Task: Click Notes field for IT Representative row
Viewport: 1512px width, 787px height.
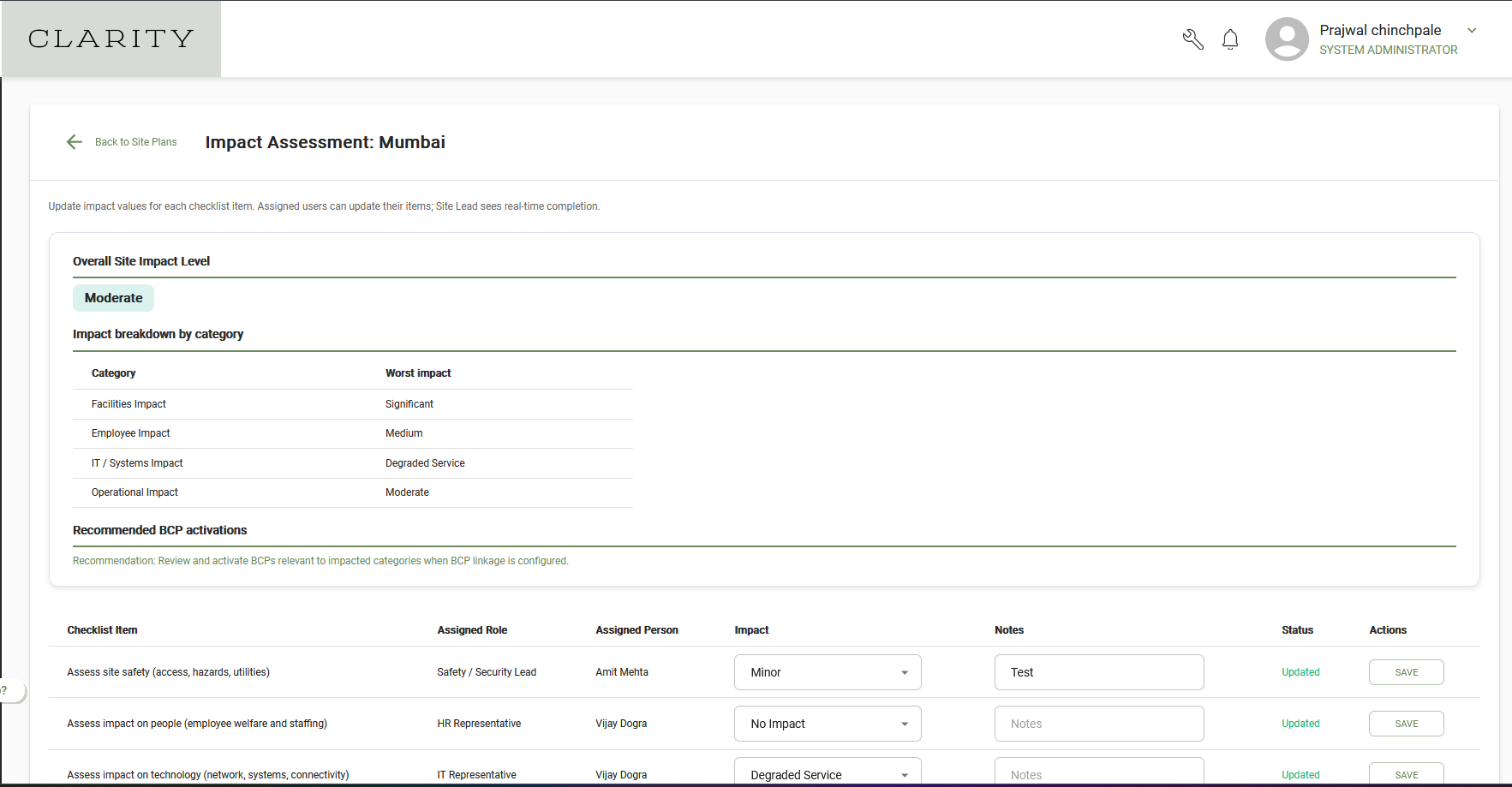Action: 1099,772
